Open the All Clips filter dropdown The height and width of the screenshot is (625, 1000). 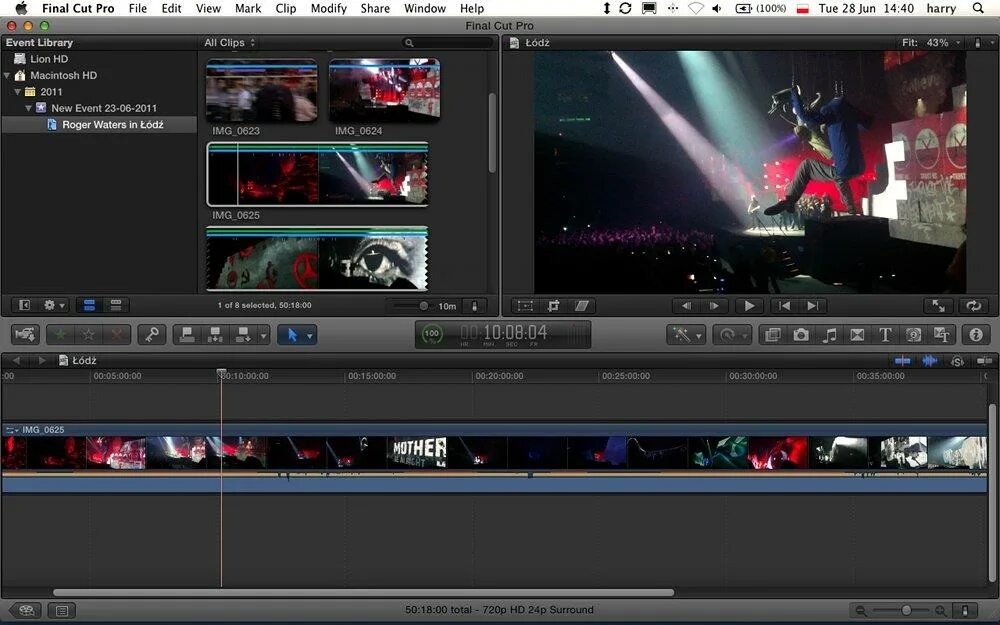click(x=228, y=43)
